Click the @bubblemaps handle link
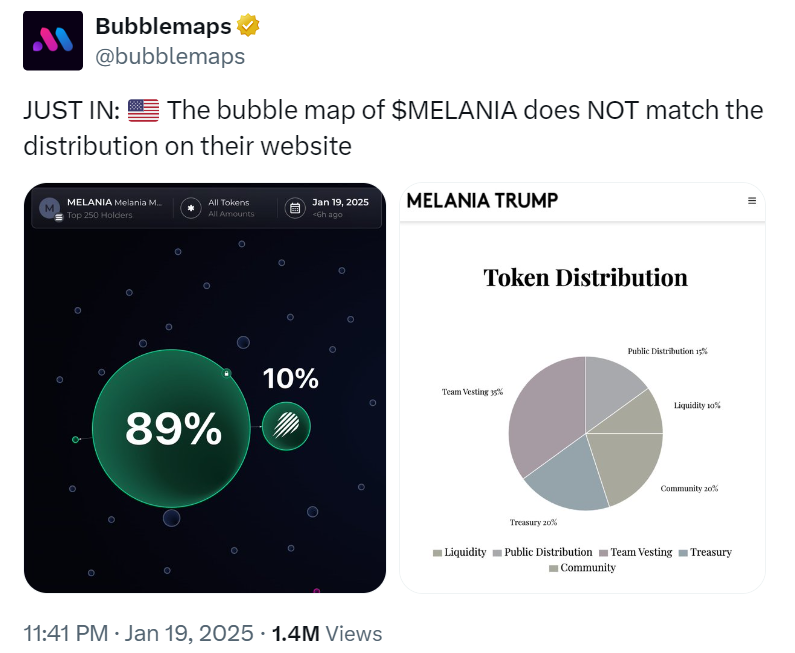 170,56
